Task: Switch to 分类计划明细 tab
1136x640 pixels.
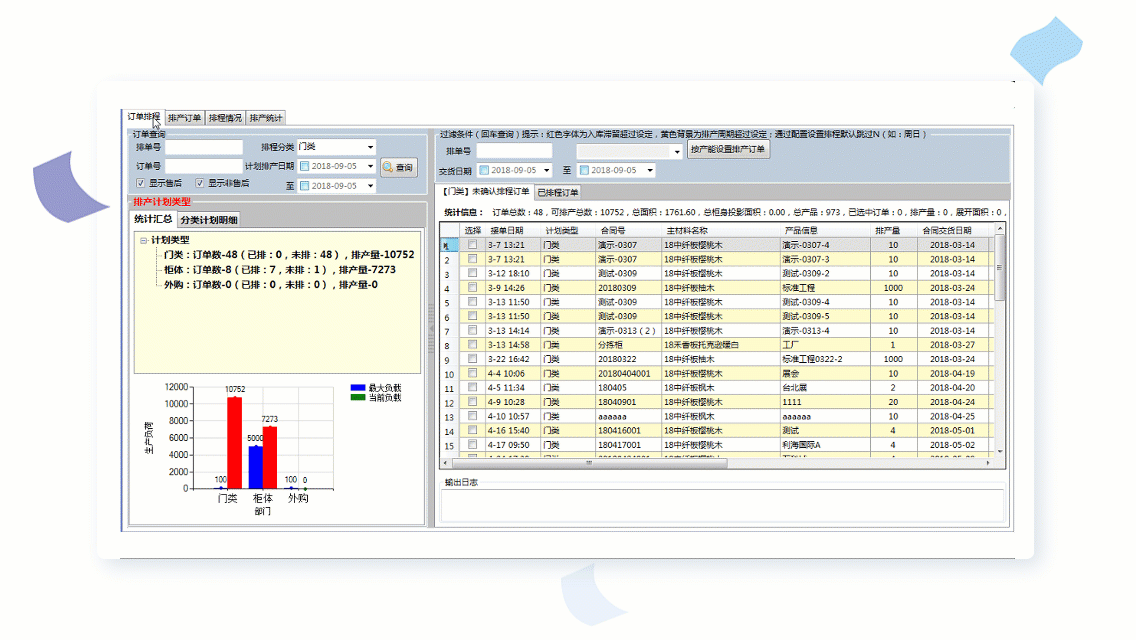Action: [x=208, y=220]
